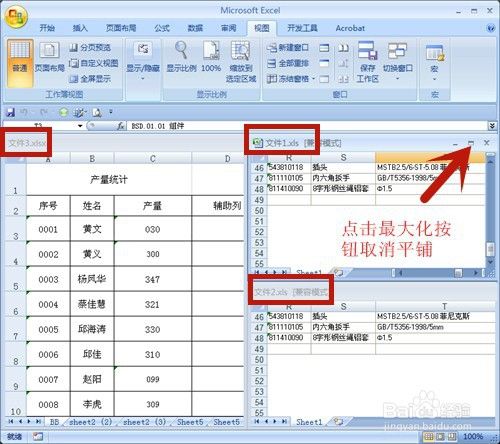
Task: Open the Name Box dropdown arrow
Action: (x=80, y=126)
